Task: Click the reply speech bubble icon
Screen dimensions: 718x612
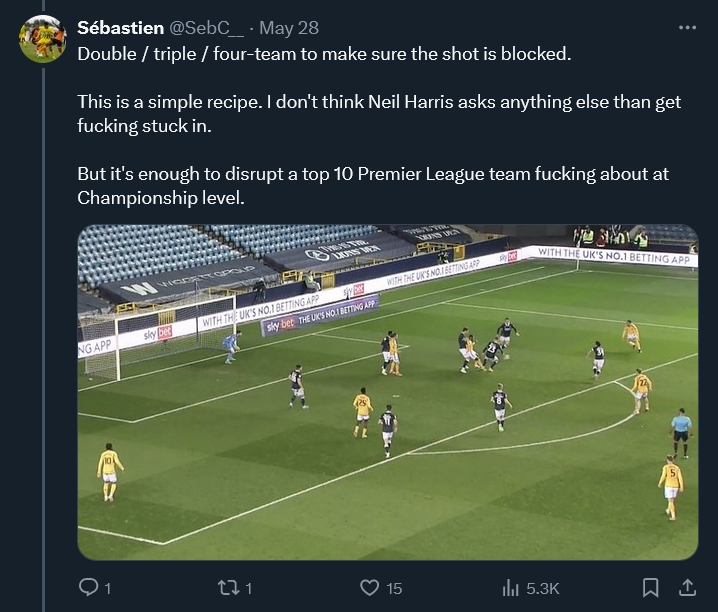Action: [87, 587]
